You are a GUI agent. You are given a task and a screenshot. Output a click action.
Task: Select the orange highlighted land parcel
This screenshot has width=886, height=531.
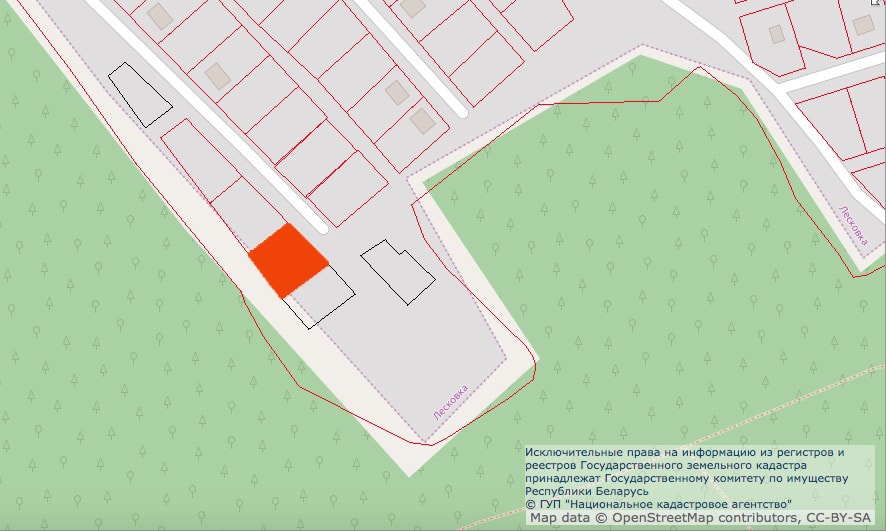coord(288,260)
